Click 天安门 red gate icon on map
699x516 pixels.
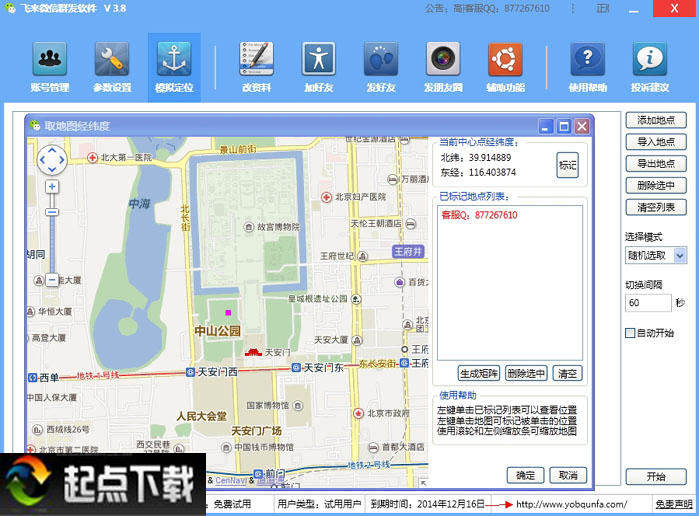253,352
